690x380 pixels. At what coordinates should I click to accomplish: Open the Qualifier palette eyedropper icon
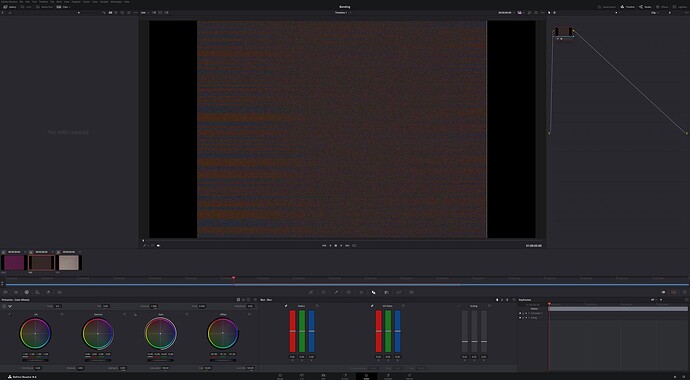pos(336,292)
